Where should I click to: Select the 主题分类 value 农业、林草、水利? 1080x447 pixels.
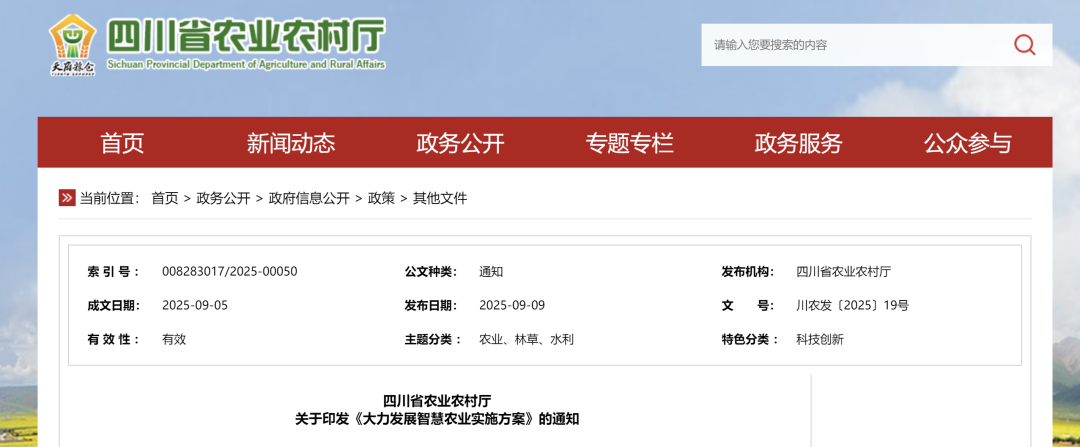[x=526, y=340]
